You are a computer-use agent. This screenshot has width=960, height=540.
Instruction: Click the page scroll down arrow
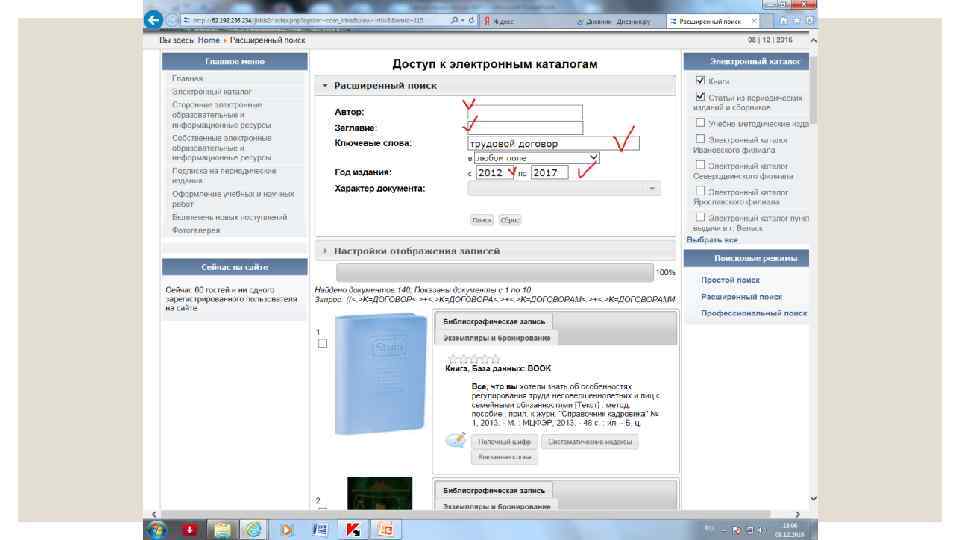click(x=813, y=499)
